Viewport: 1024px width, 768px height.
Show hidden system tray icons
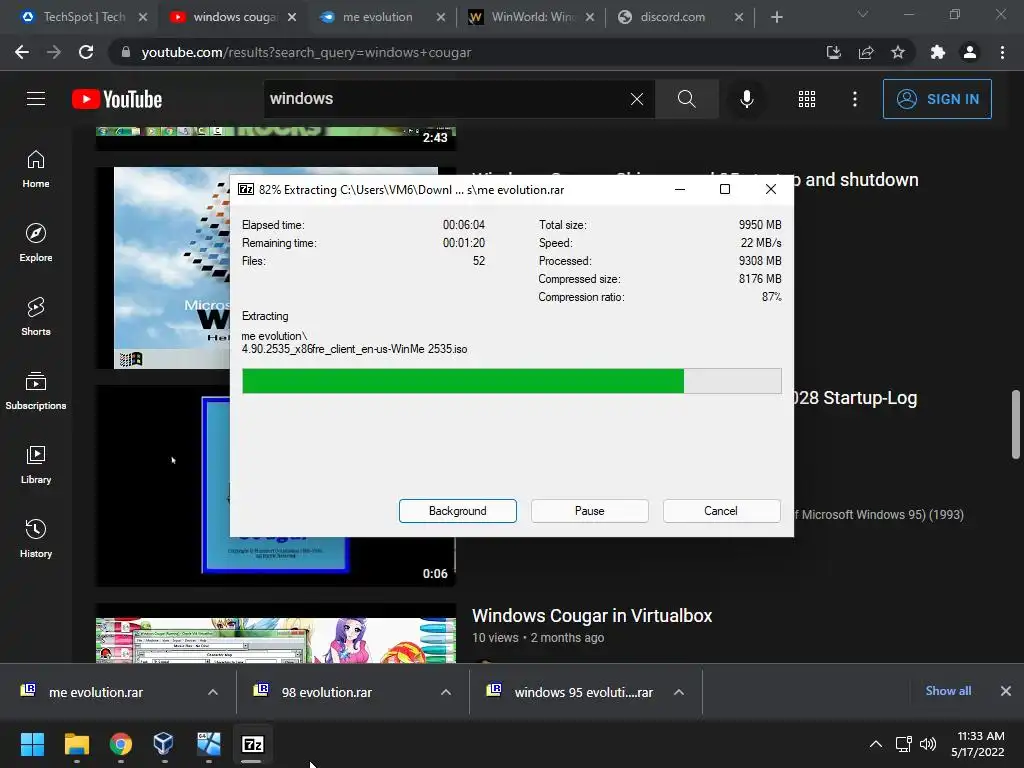[876, 744]
